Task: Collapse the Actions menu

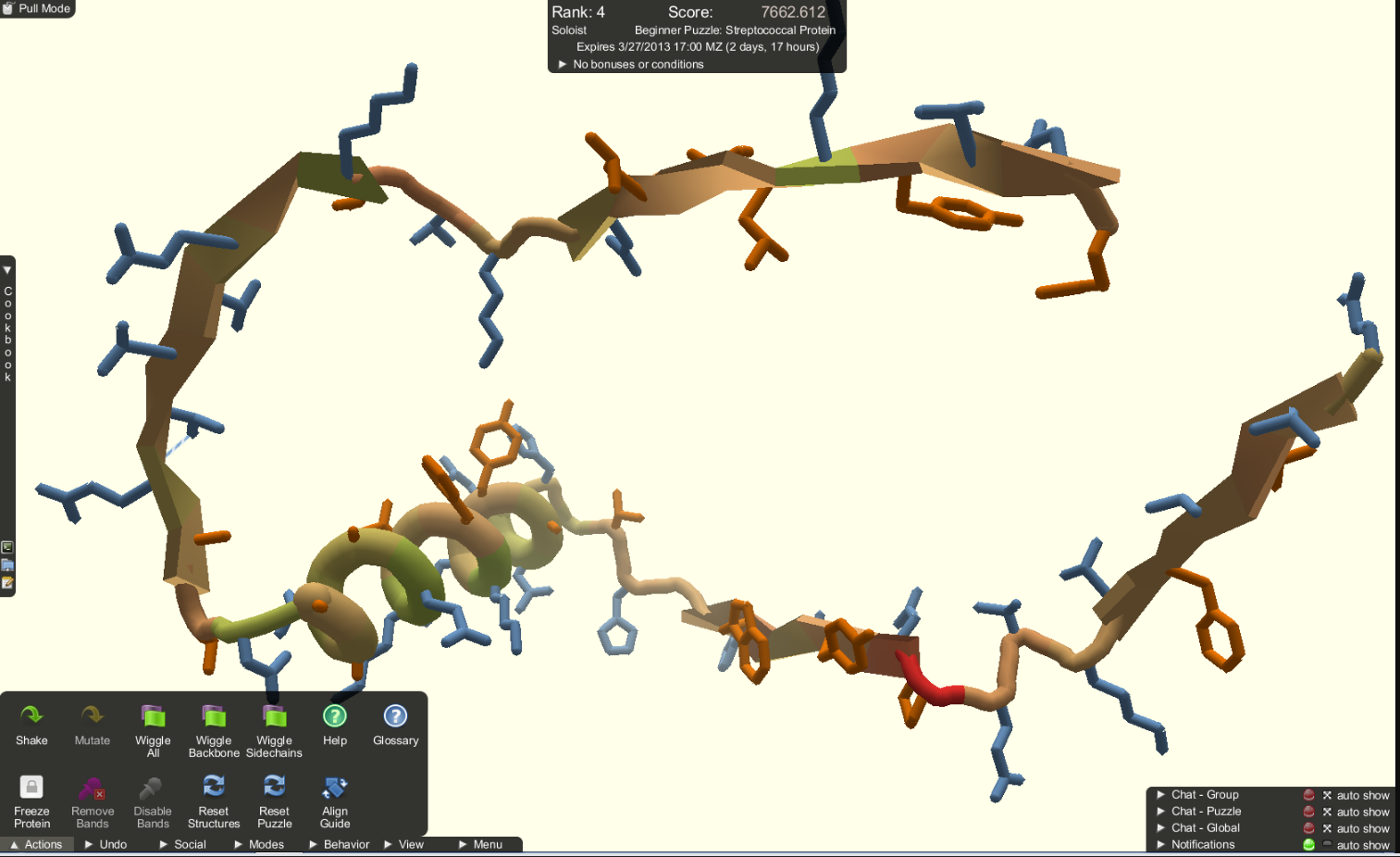Action: 37,844
